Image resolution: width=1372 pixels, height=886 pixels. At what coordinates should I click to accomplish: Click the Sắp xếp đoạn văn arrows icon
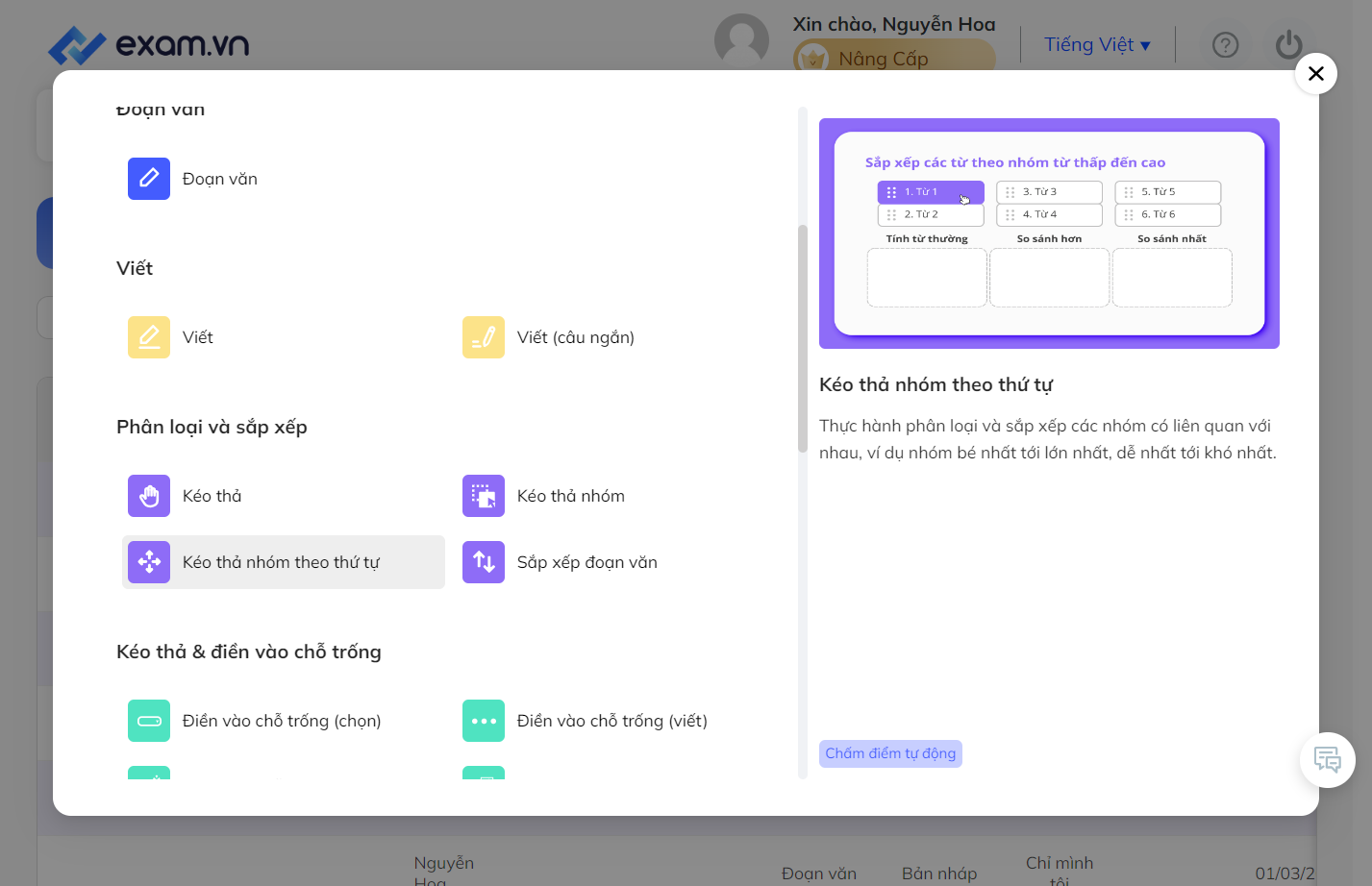[484, 562]
